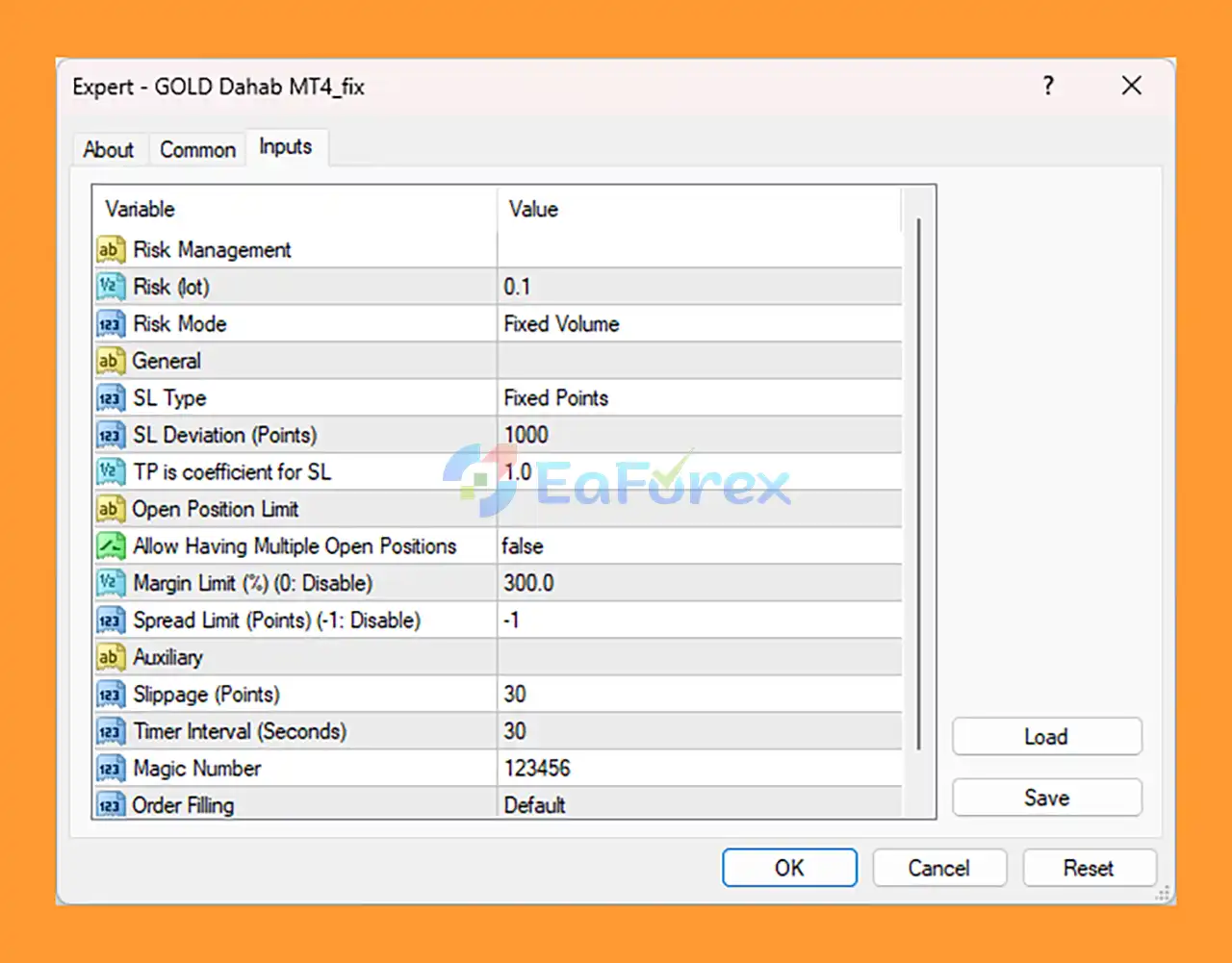Viewport: 1232px width, 963px height.
Task: Switch to the Common tab
Action: coord(197,150)
